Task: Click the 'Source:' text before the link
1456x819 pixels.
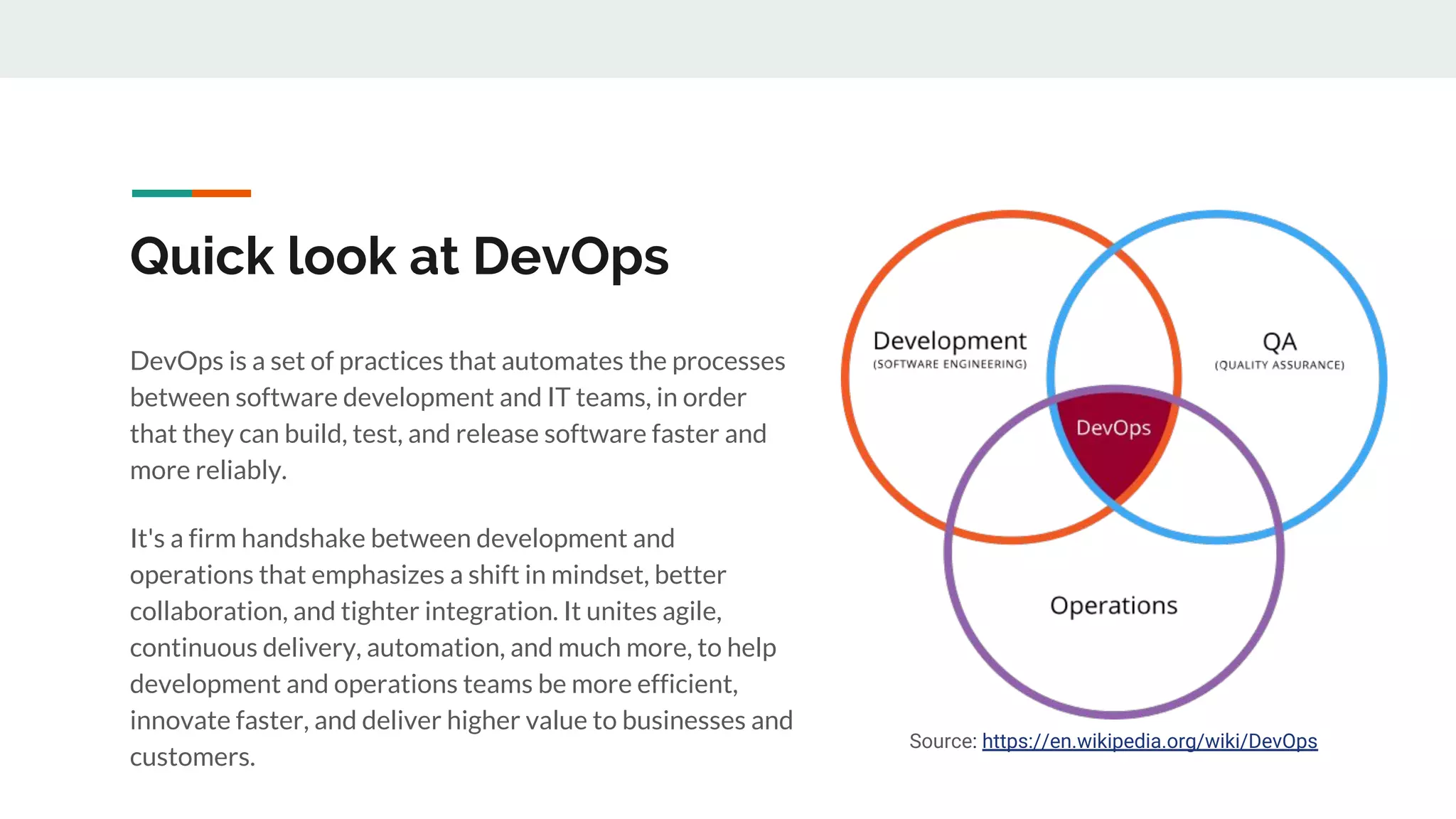Action: coord(943,742)
